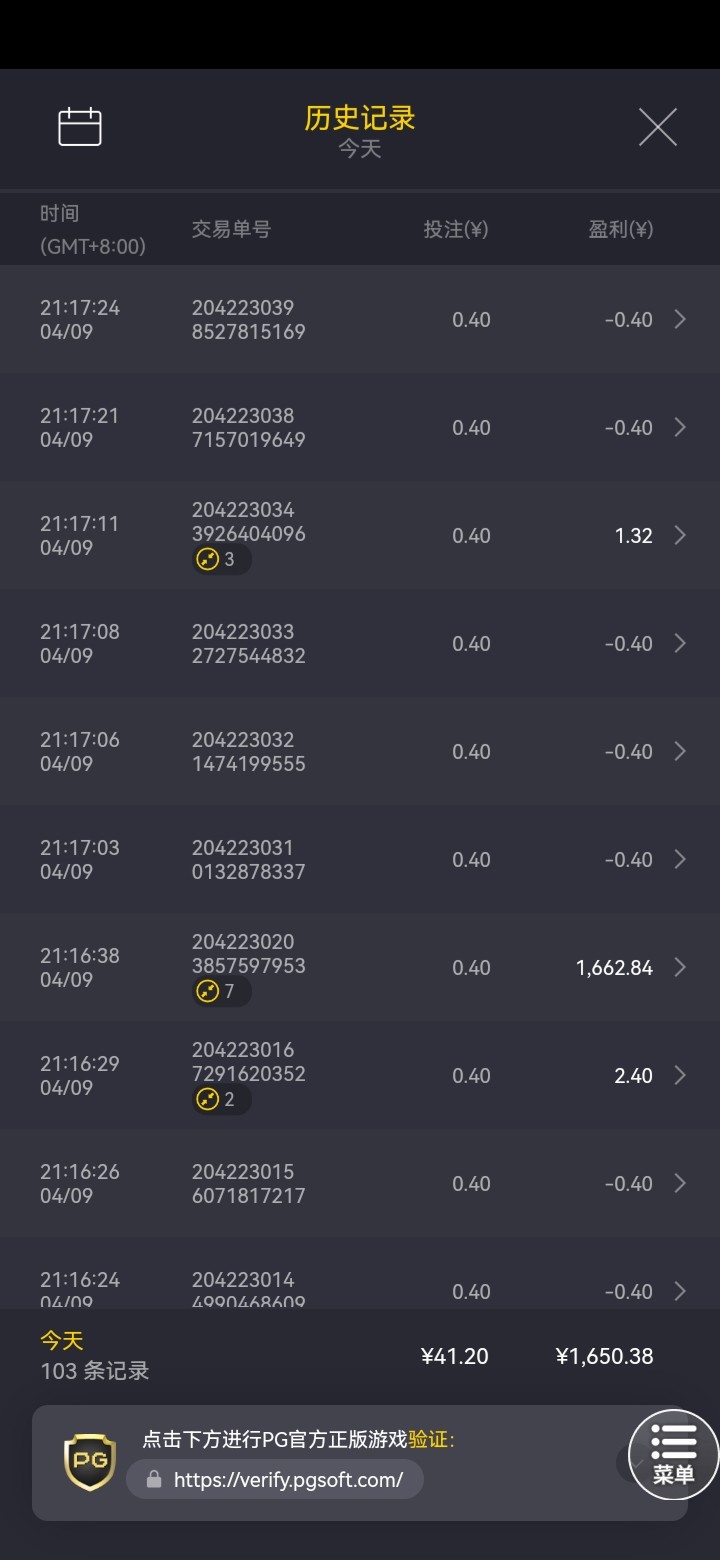Tap the free spin icon on the 21:16:29 record
Viewport: 720px width, 1560px height.
pyautogui.click(x=208, y=1100)
